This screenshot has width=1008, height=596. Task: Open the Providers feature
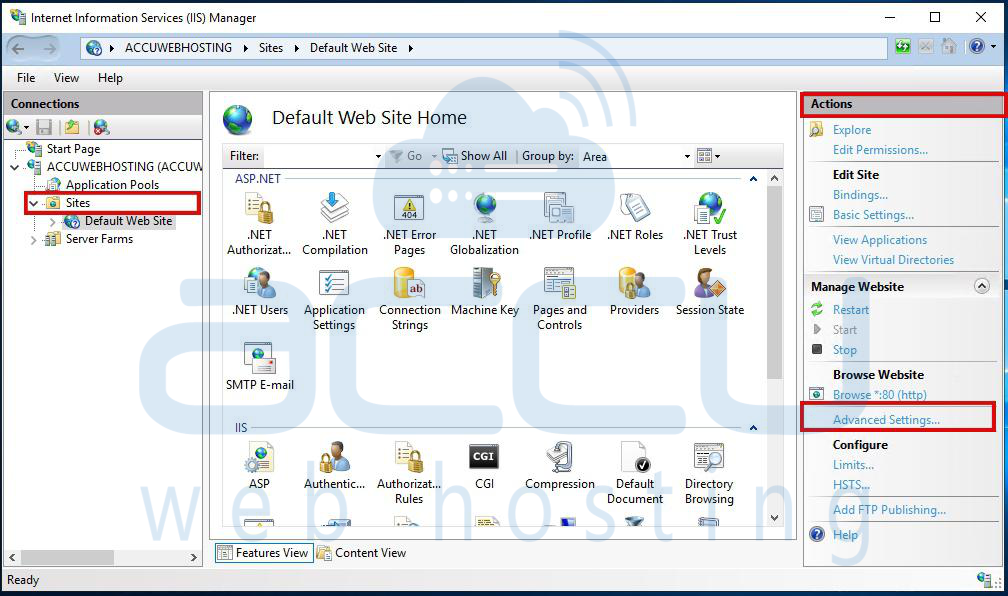pos(634,291)
